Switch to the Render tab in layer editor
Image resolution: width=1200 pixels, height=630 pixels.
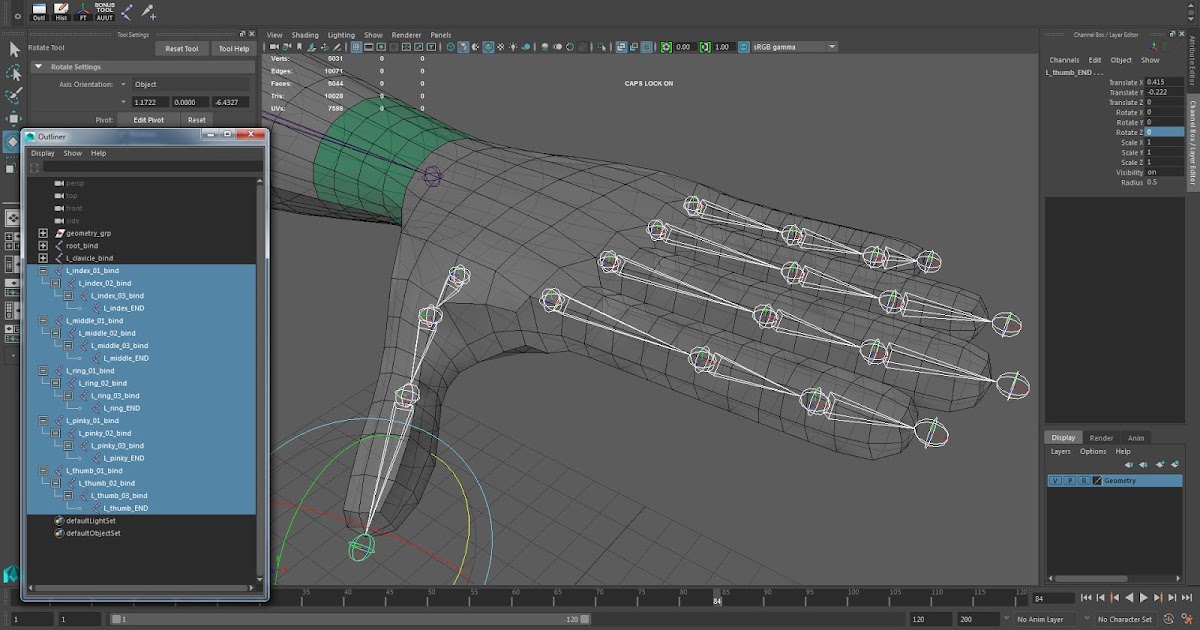point(1101,438)
